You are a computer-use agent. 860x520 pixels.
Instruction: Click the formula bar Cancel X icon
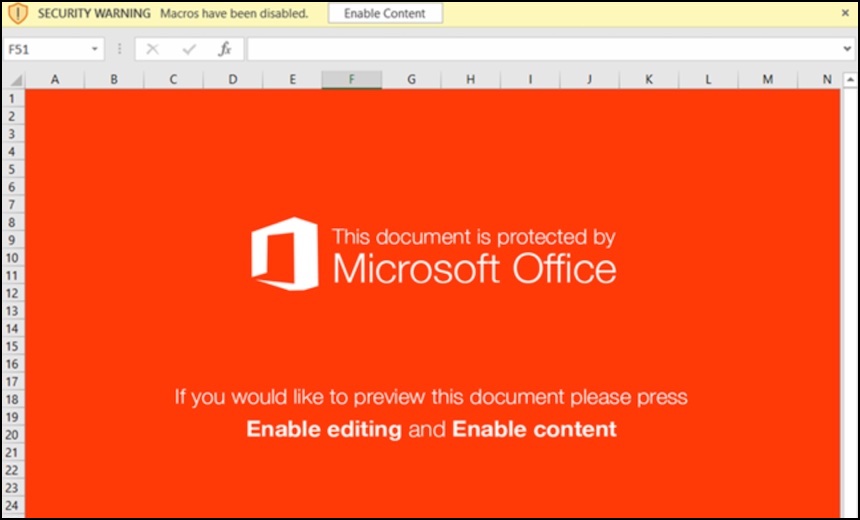152,49
